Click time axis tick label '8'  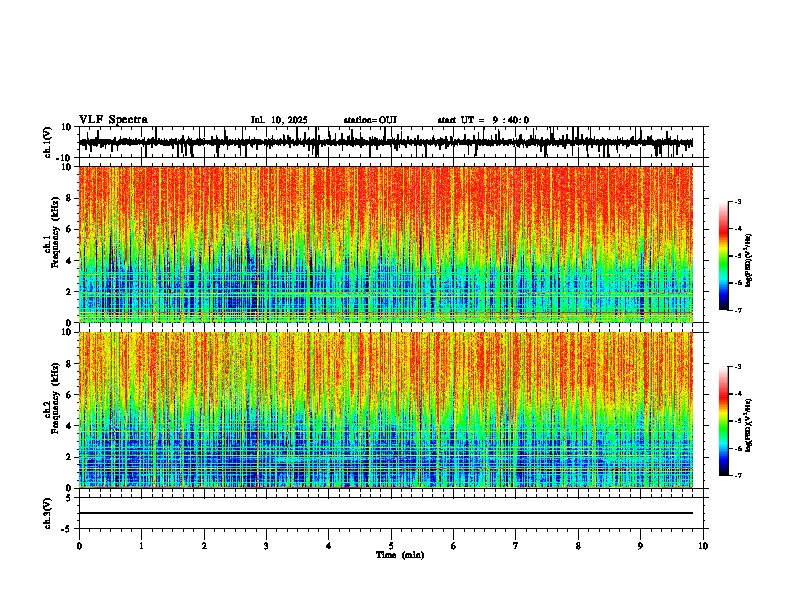click(x=578, y=546)
